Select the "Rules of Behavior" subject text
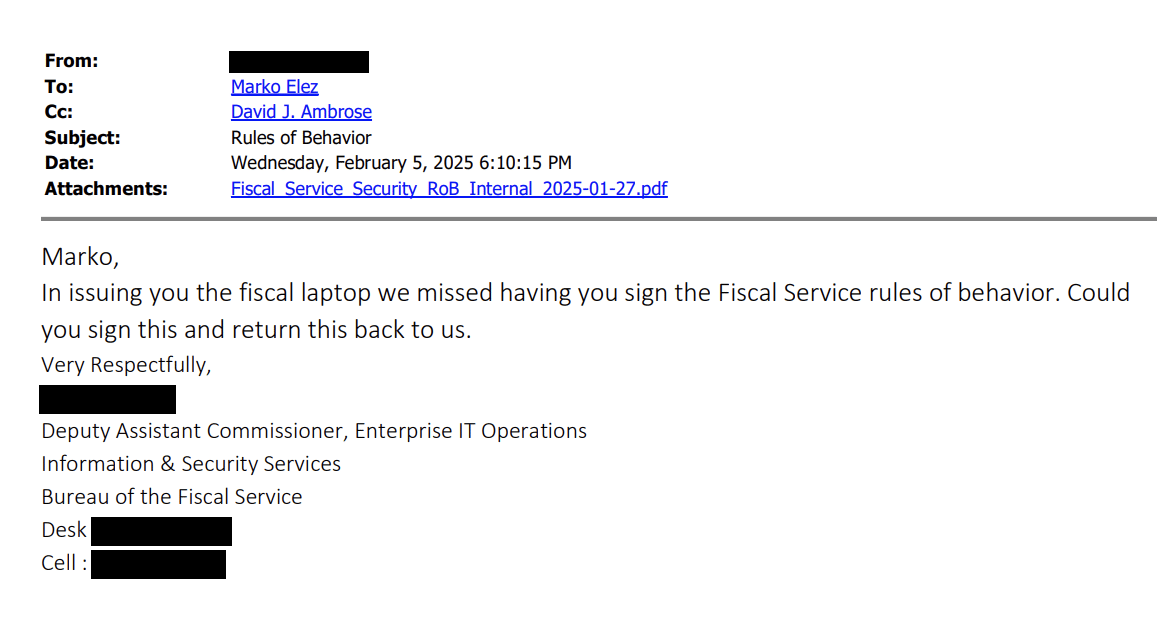This screenshot has width=1174, height=624. point(301,138)
